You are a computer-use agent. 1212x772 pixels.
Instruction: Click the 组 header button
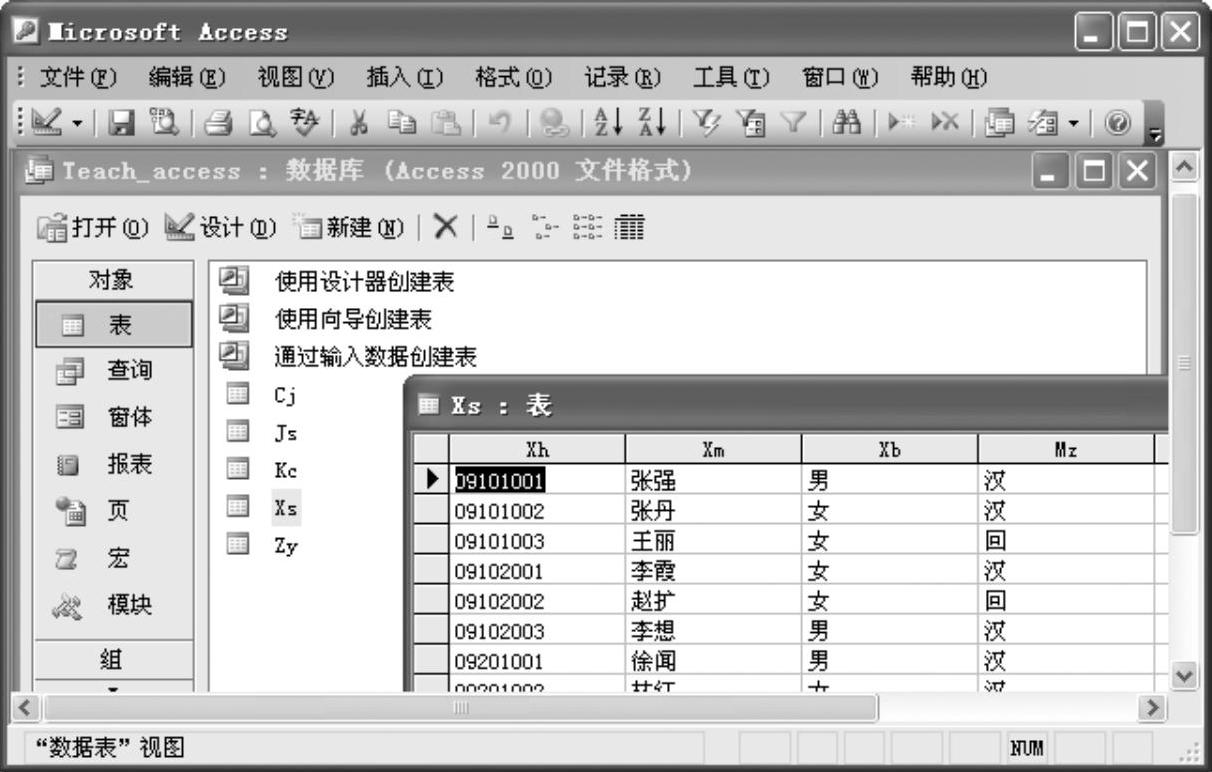pyautogui.click(x=114, y=660)
